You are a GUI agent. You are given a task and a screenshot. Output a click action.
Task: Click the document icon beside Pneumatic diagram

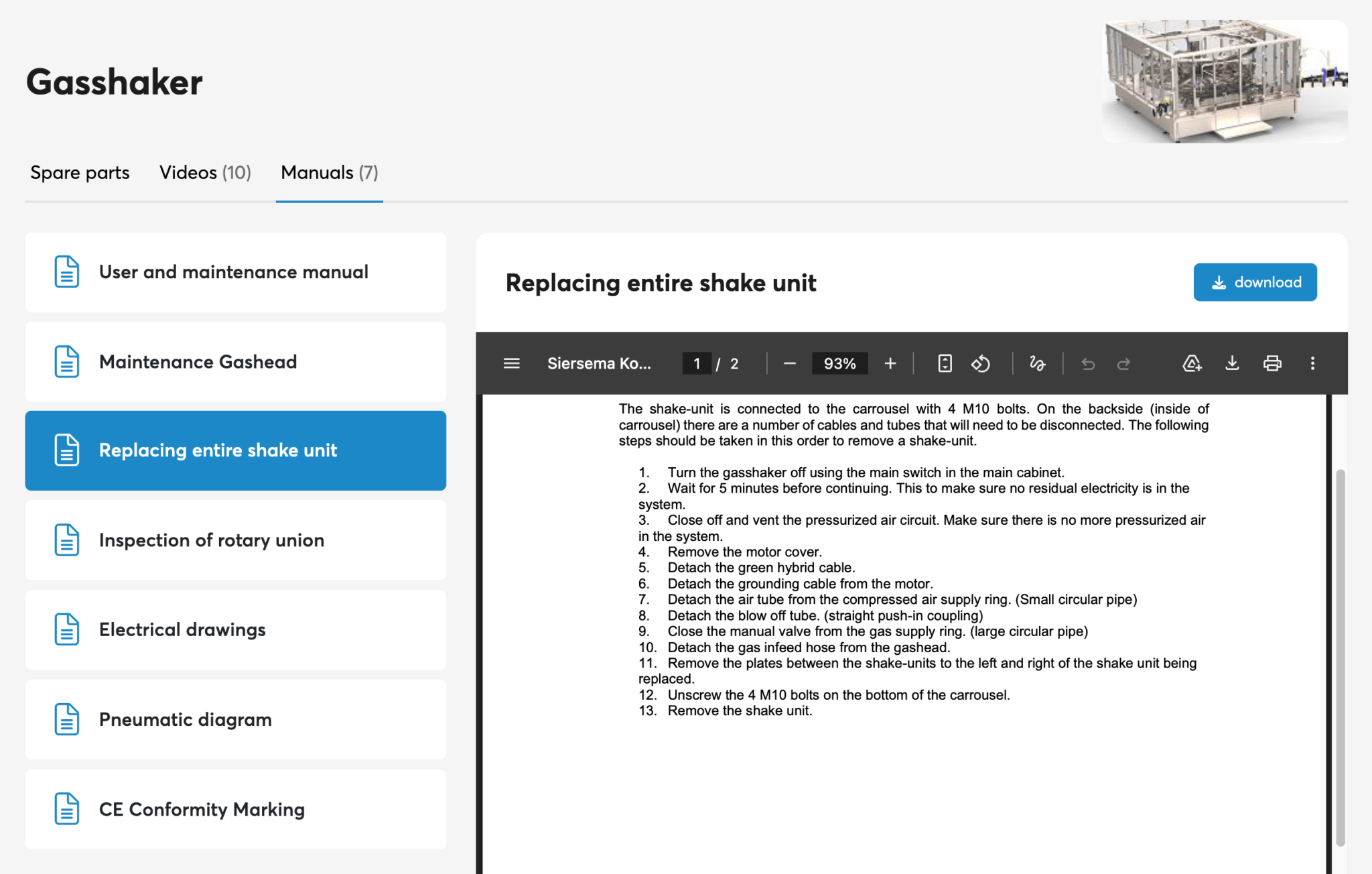click(66, 719)
